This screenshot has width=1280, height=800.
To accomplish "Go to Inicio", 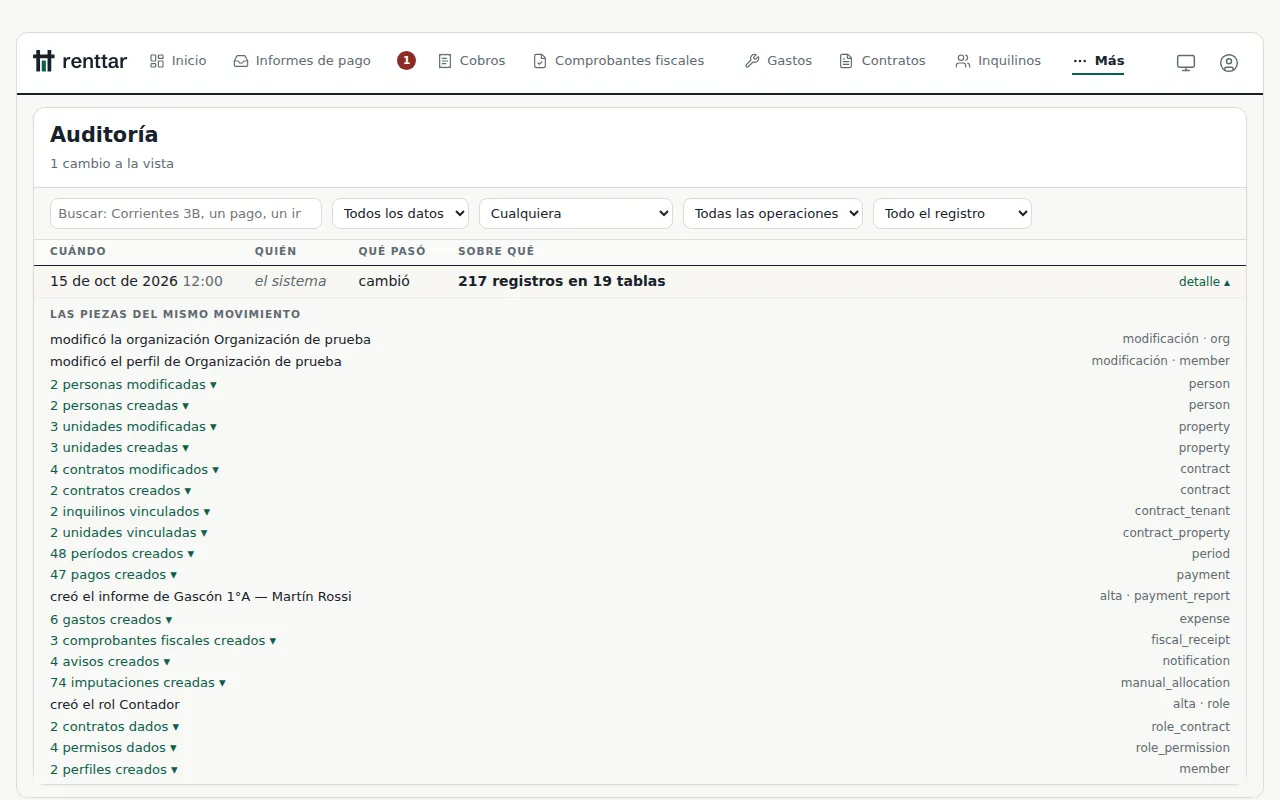I will pos(178,61).
